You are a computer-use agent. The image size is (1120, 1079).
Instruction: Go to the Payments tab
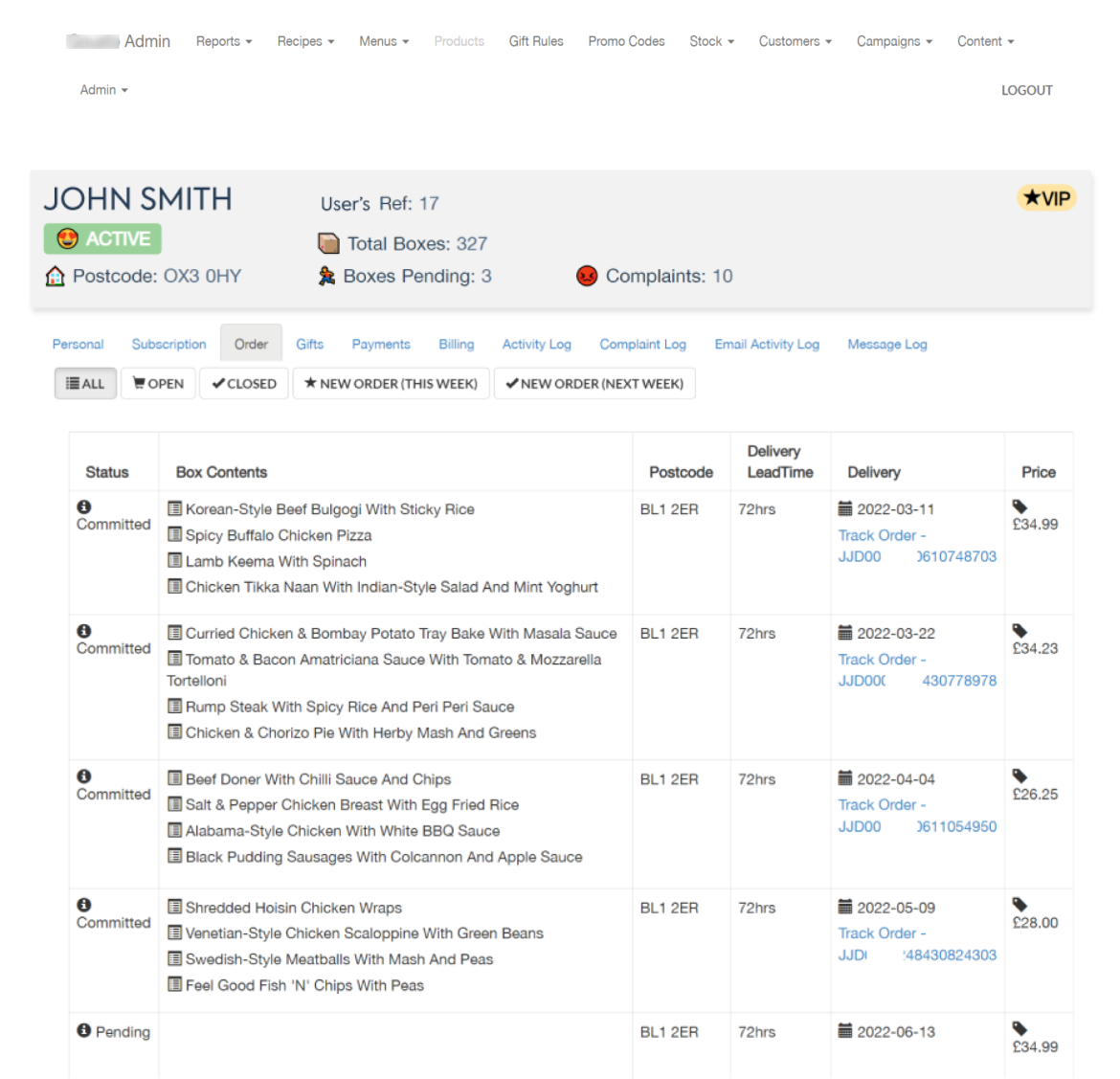(381, 345)
